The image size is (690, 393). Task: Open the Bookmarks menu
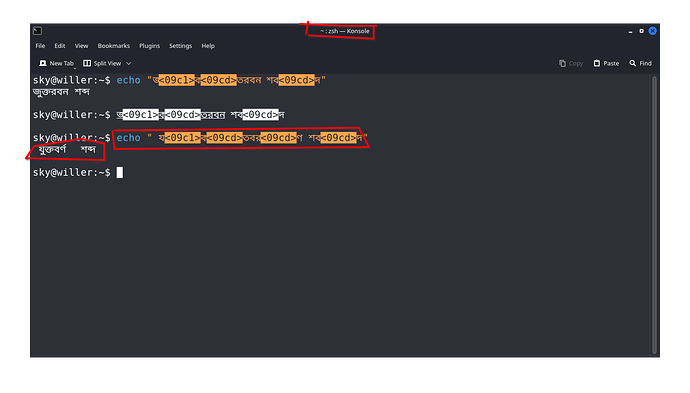[x=114, y=46]
